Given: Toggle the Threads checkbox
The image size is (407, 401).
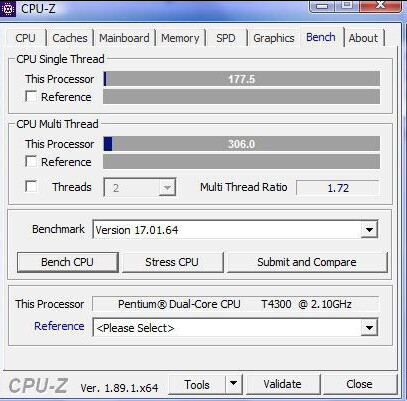Looking at the screenshot, I should [x=31, y=187].
